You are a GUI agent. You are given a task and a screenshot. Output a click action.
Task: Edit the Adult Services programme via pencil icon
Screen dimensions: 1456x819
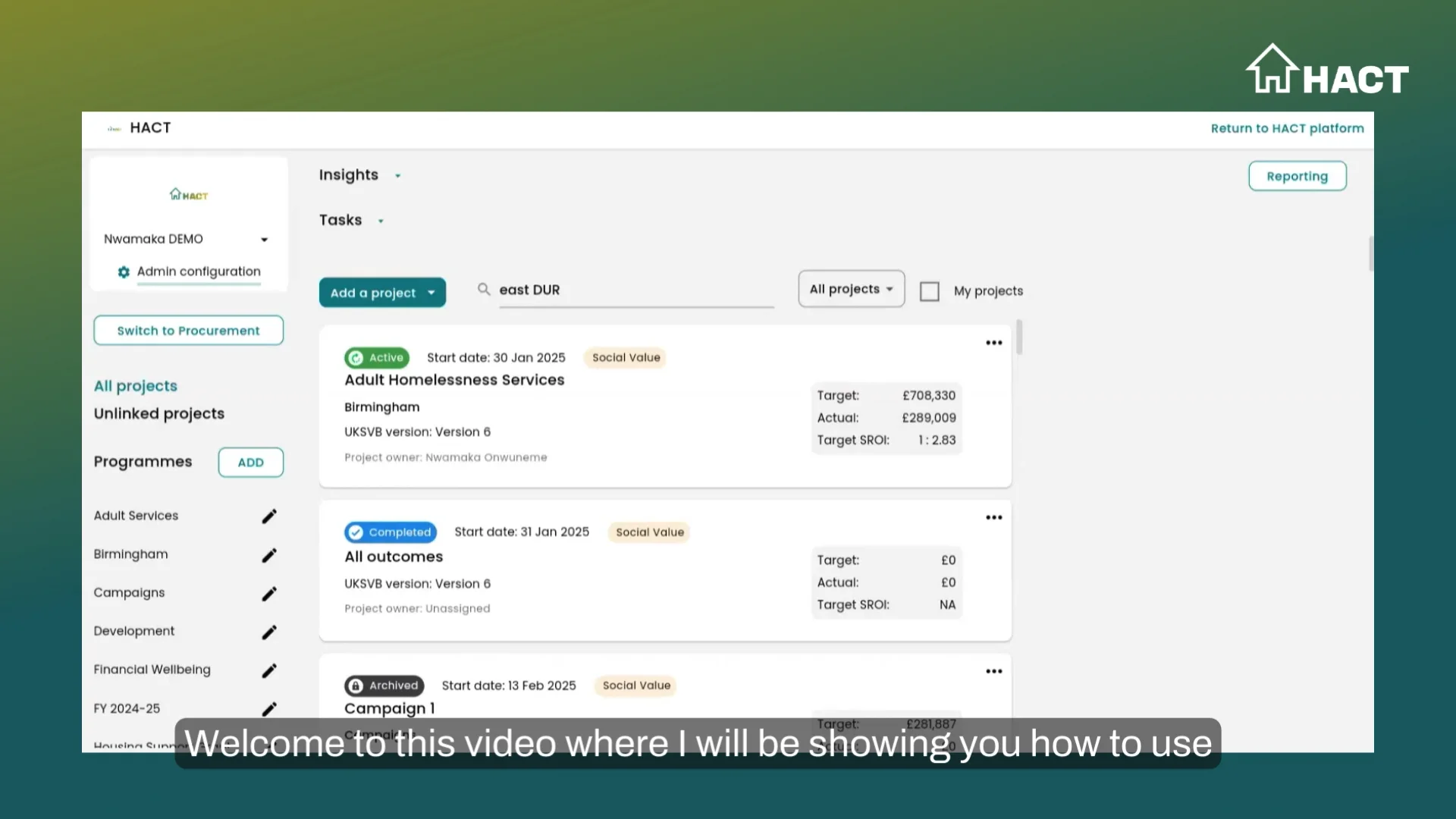(269, 516)
